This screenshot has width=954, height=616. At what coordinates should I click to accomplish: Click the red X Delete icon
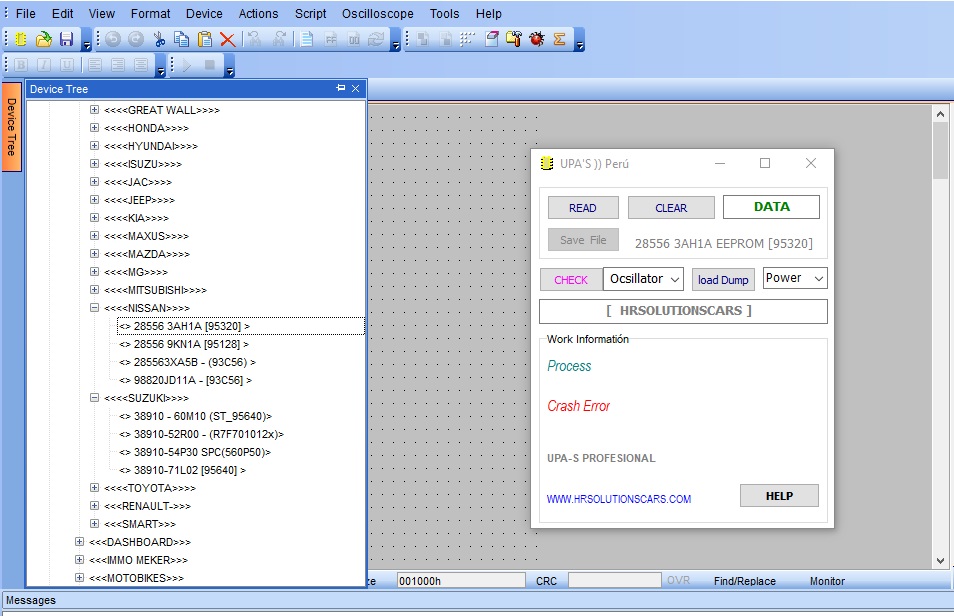pyautogui.click(x=228, y=39)
